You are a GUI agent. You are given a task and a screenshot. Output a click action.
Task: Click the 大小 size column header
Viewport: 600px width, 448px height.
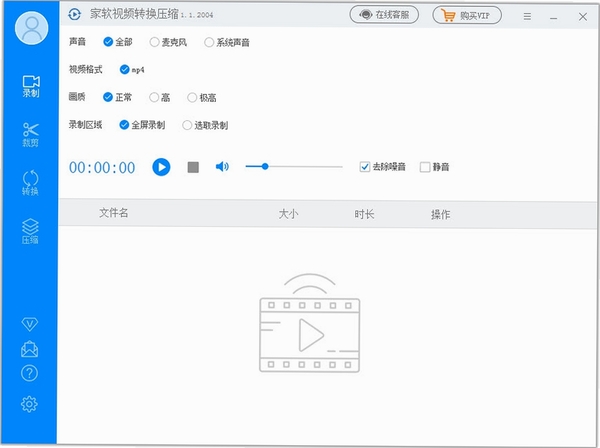288,213
